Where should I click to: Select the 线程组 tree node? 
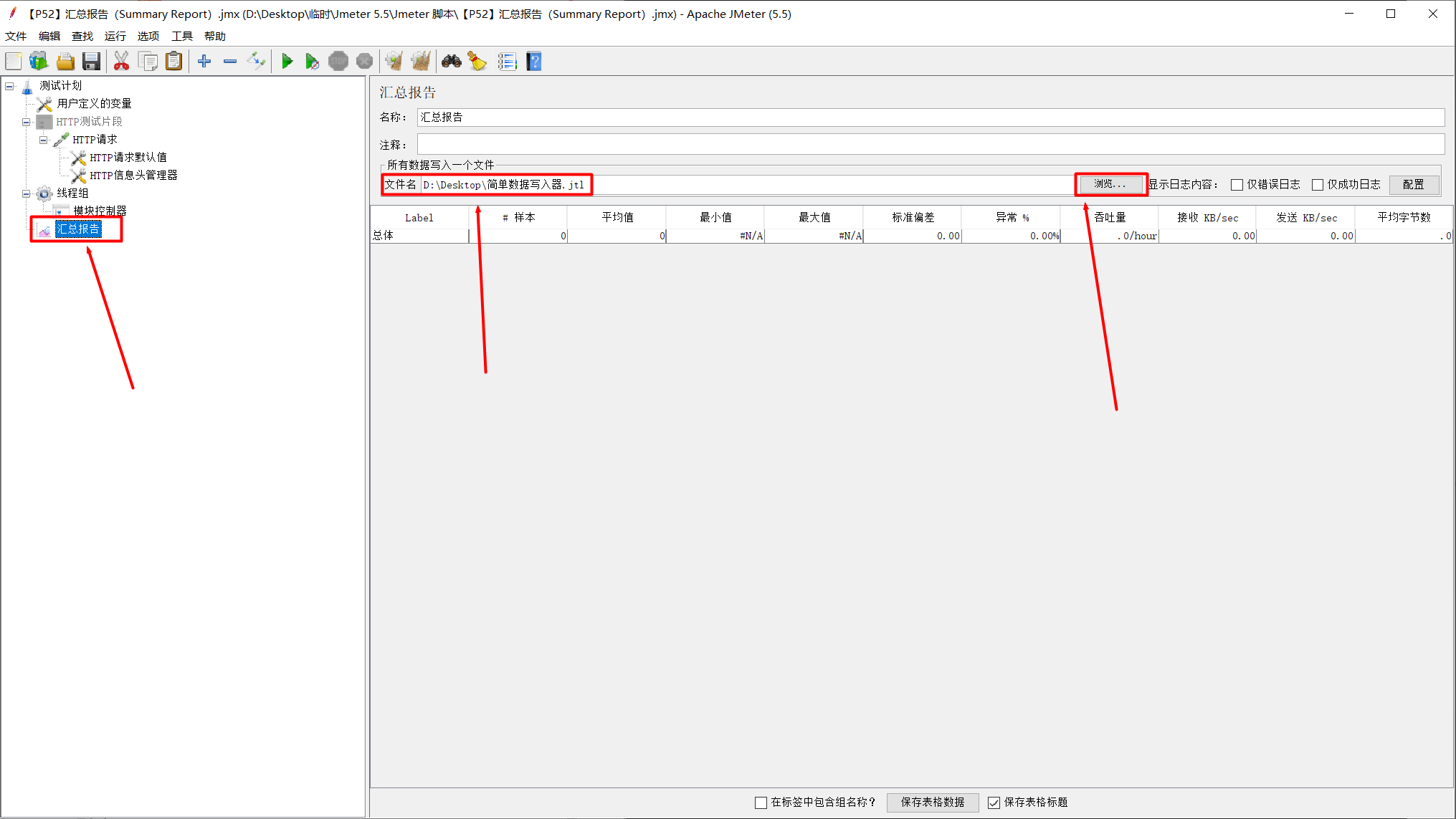(72, 193)
